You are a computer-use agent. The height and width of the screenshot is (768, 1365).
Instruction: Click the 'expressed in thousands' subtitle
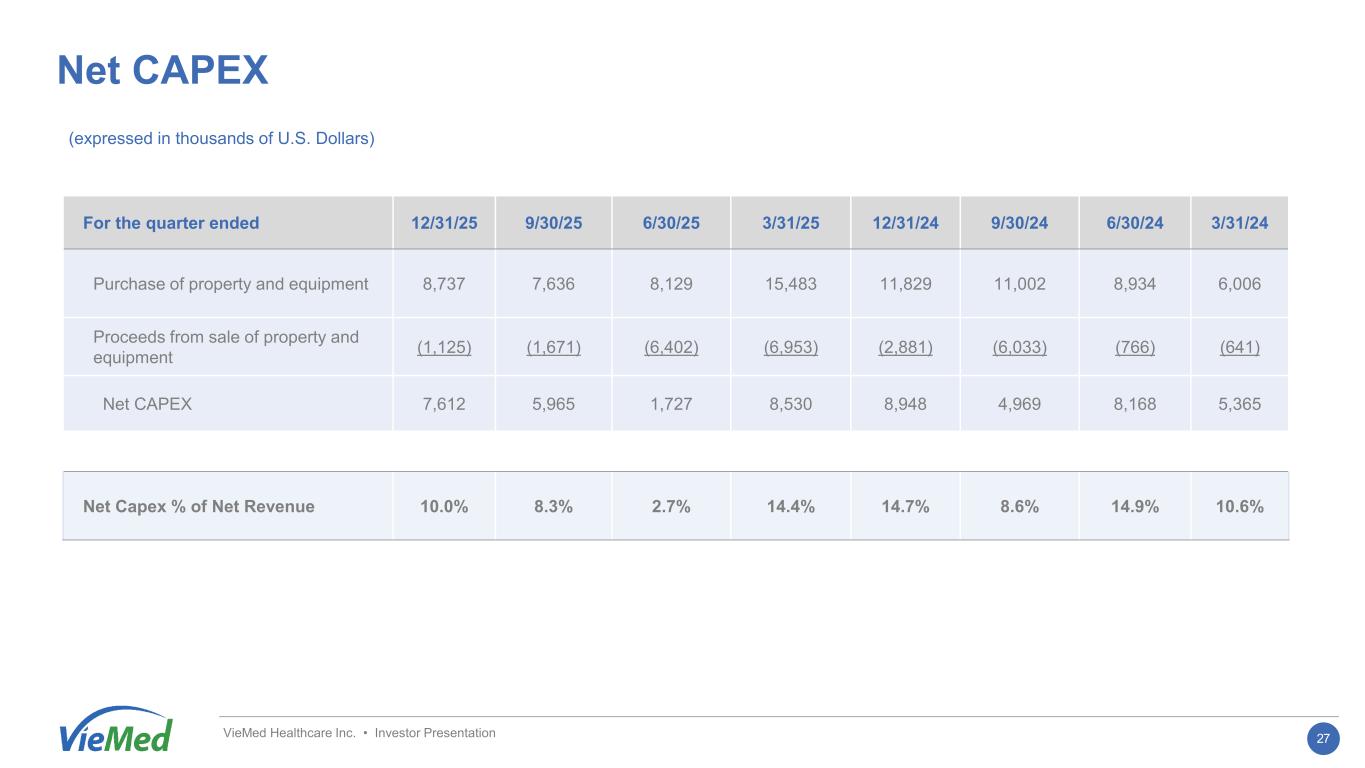point(221,139)
